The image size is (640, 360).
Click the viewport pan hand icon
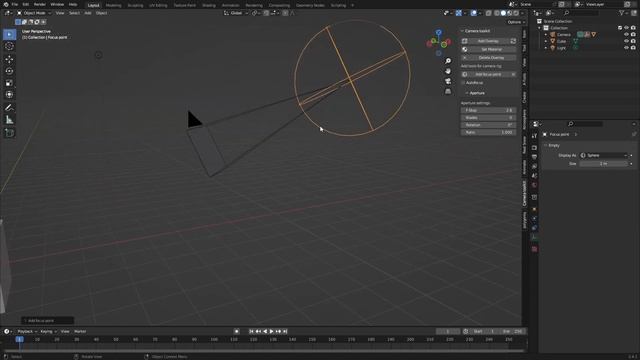pyautogui.click(x=448, y=71)
